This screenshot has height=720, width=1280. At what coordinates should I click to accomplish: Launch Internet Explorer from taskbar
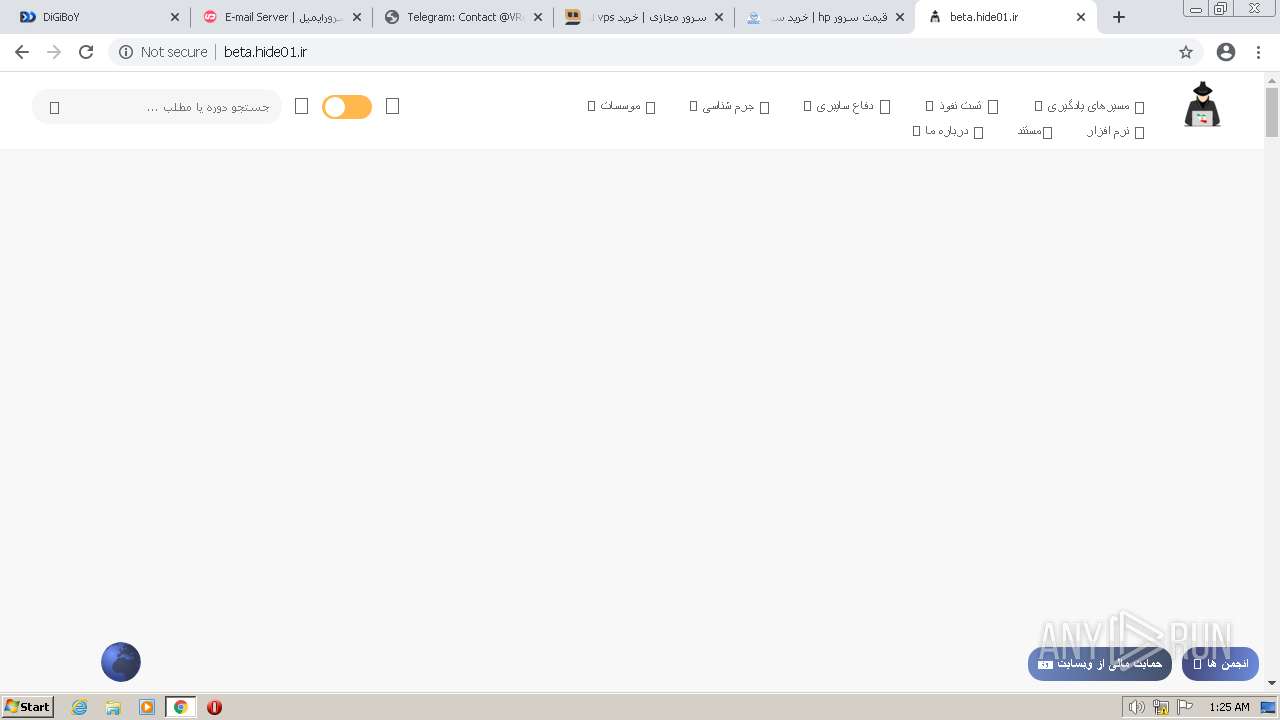pyautogui.click(x=80, y=707)
